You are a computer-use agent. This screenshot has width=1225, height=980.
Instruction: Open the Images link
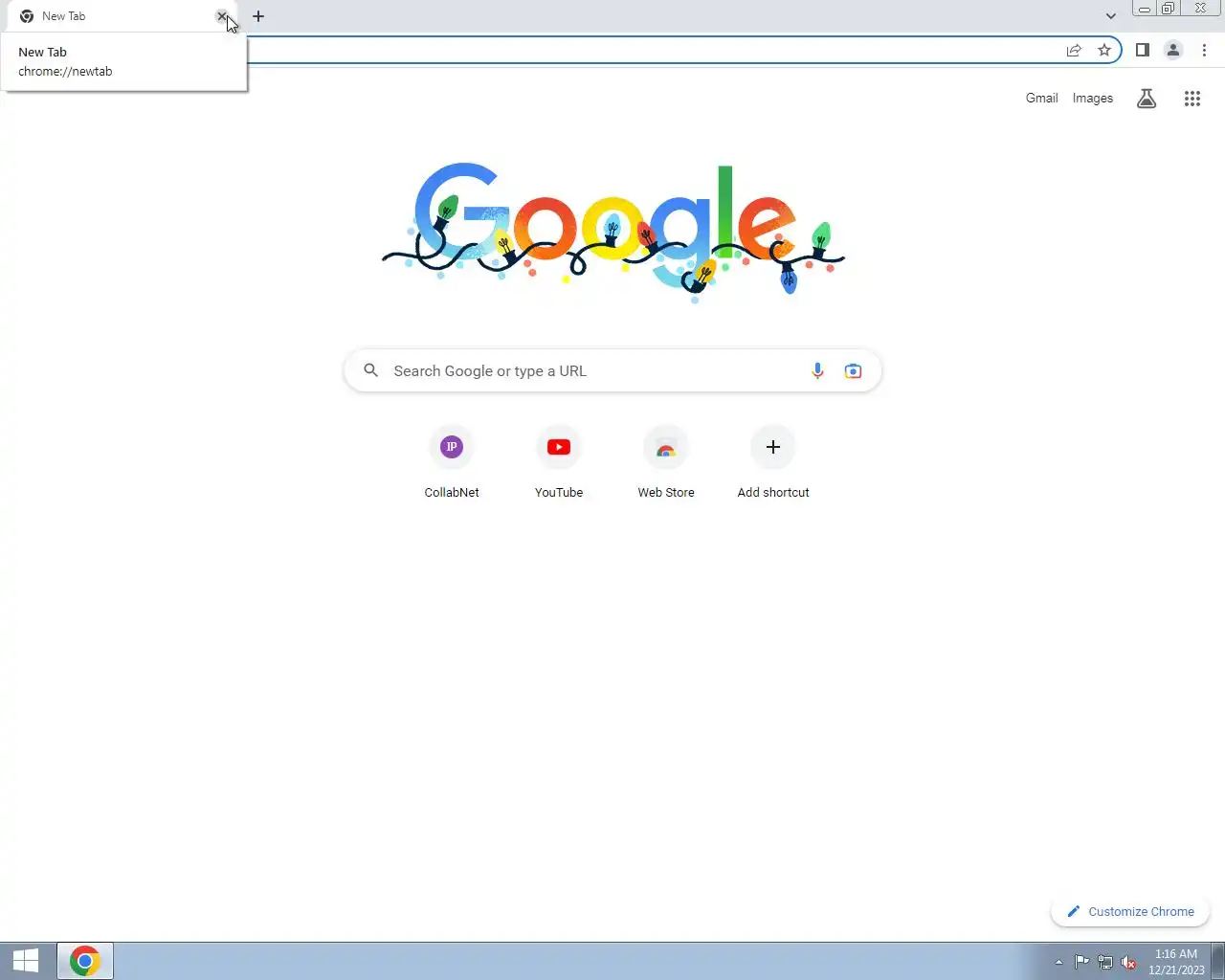[1093, 98]
